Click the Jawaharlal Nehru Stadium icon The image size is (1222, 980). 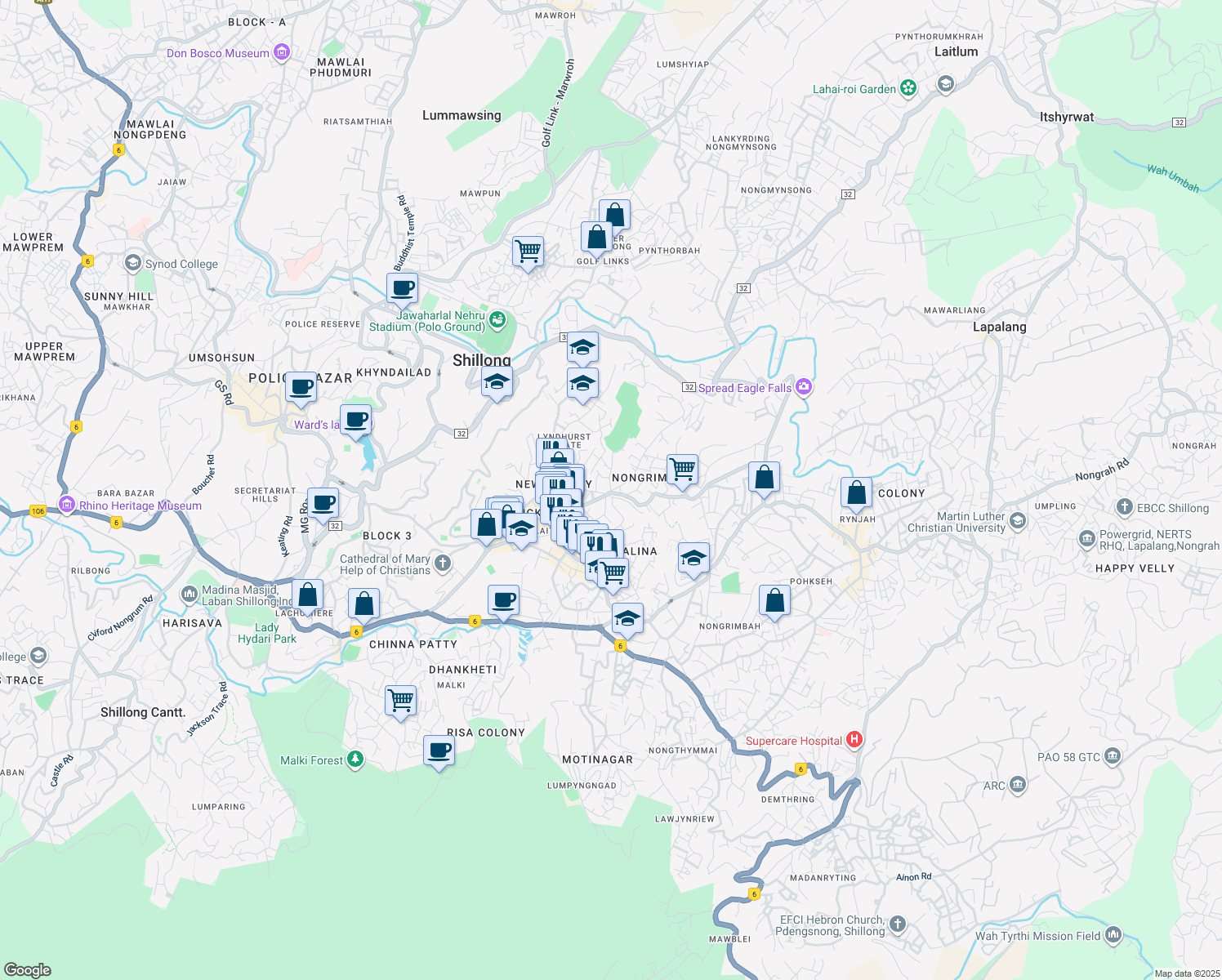[497, 320]
